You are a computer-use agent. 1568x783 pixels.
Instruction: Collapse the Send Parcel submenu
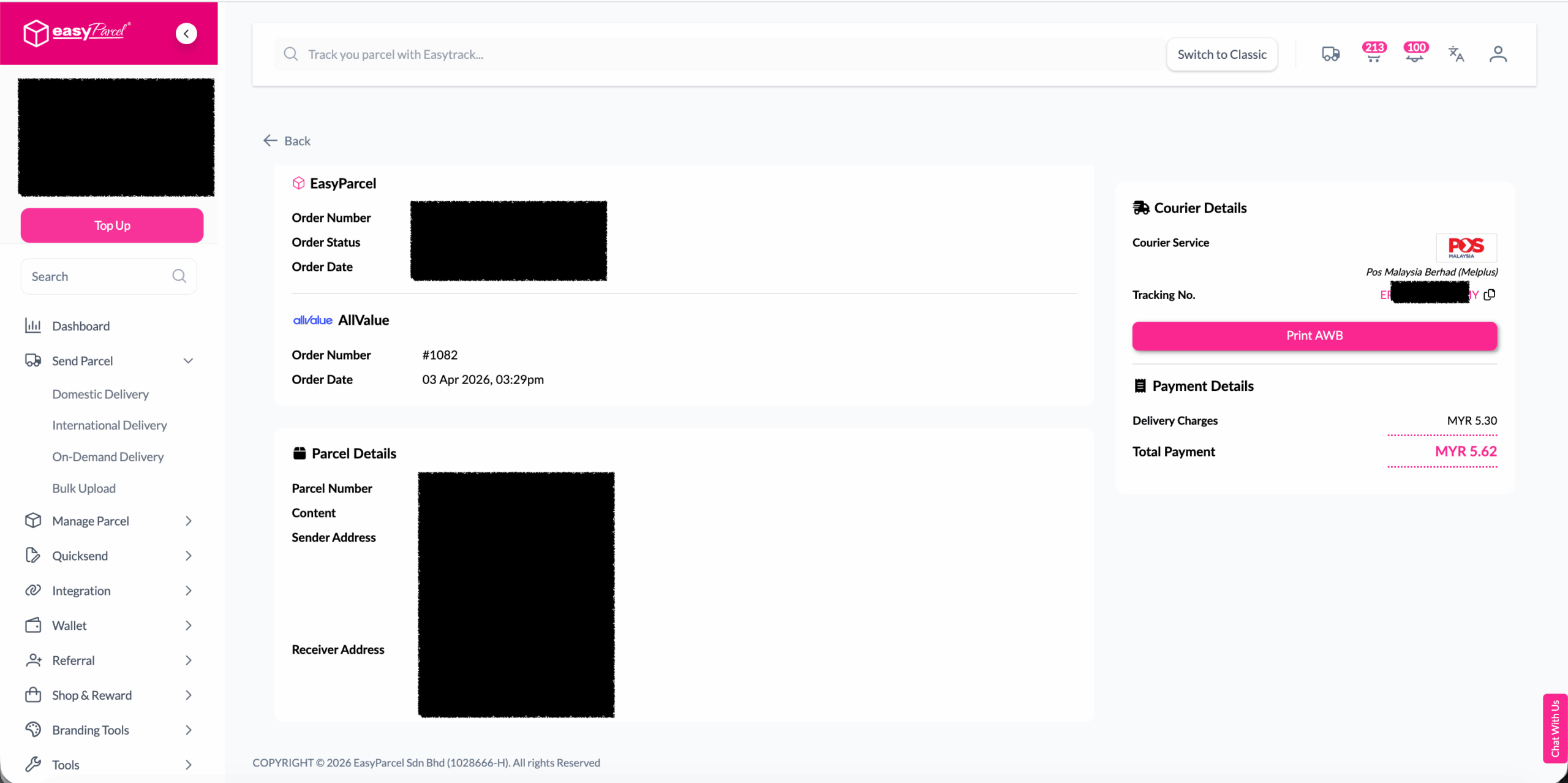click(188, 361)
